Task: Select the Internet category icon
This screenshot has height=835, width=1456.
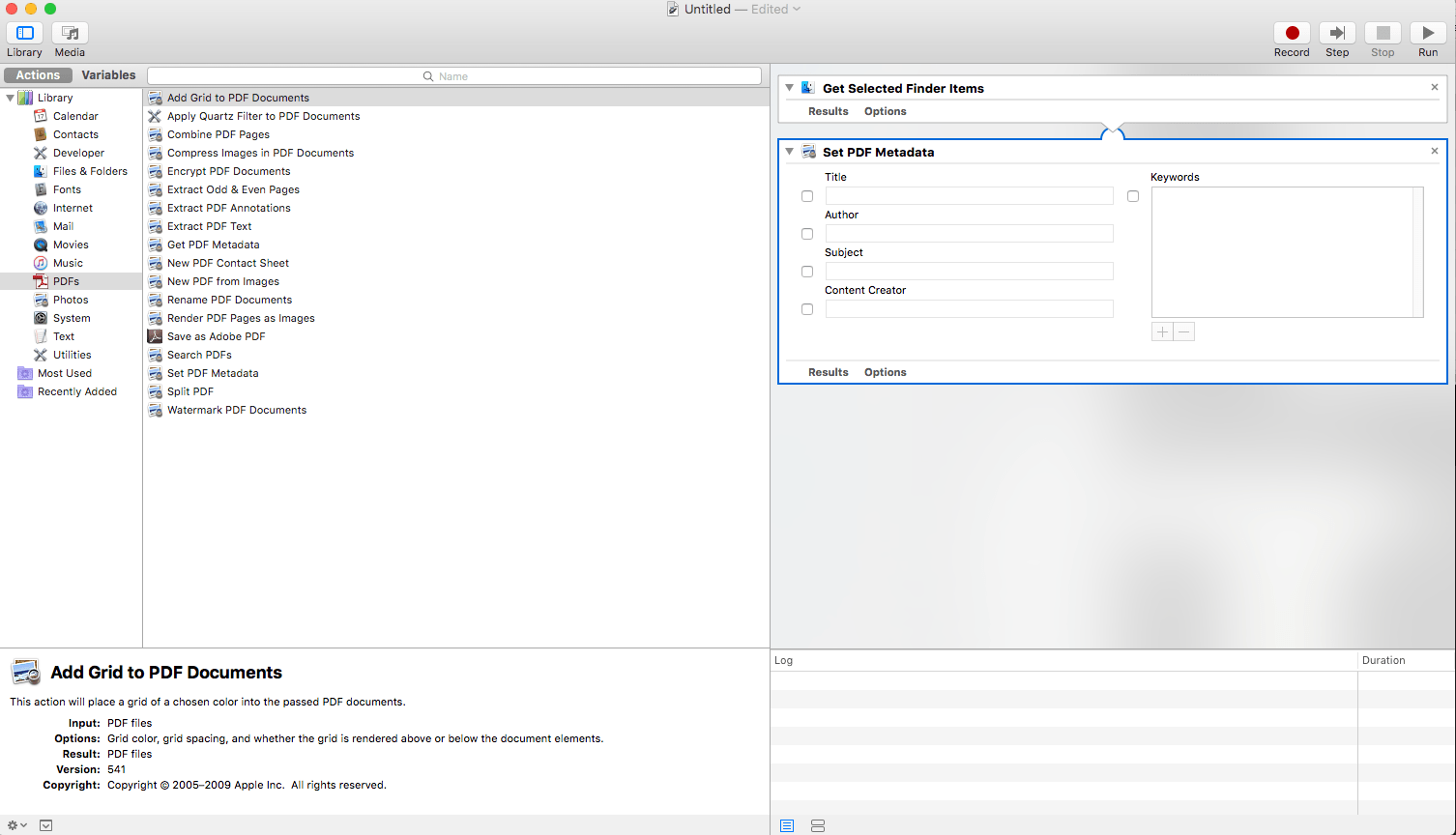Action: click(41, 208)
